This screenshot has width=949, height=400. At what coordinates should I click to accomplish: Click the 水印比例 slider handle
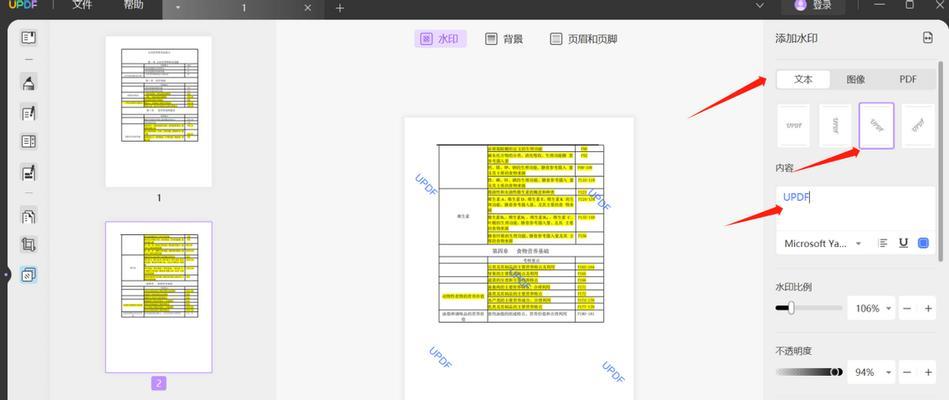[790, 308]
